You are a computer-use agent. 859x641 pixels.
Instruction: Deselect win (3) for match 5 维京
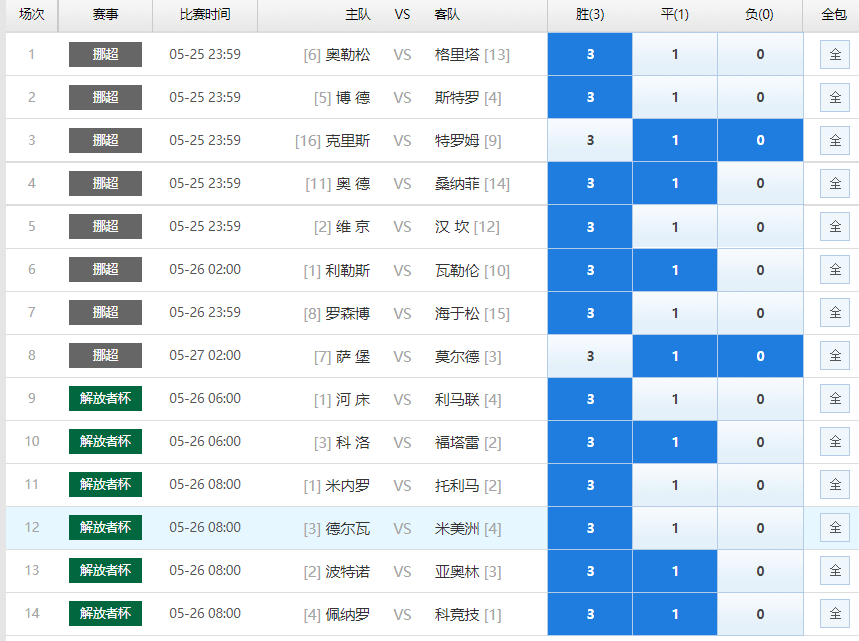point(590,227)
